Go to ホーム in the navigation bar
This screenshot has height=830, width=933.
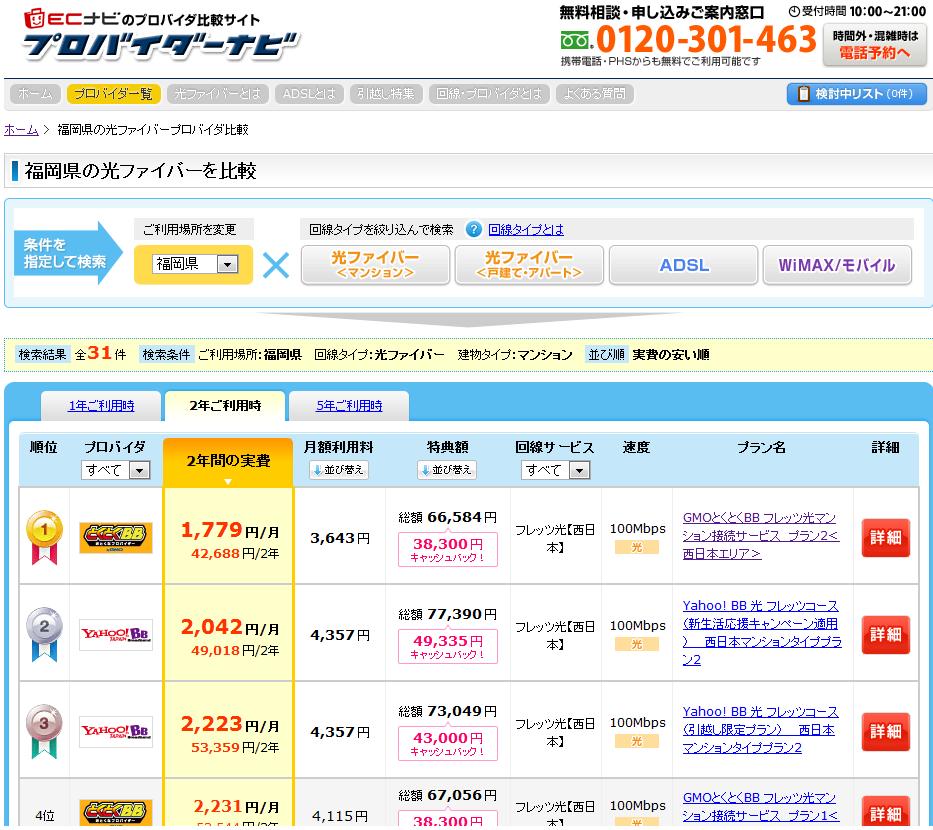coord(35,93)
